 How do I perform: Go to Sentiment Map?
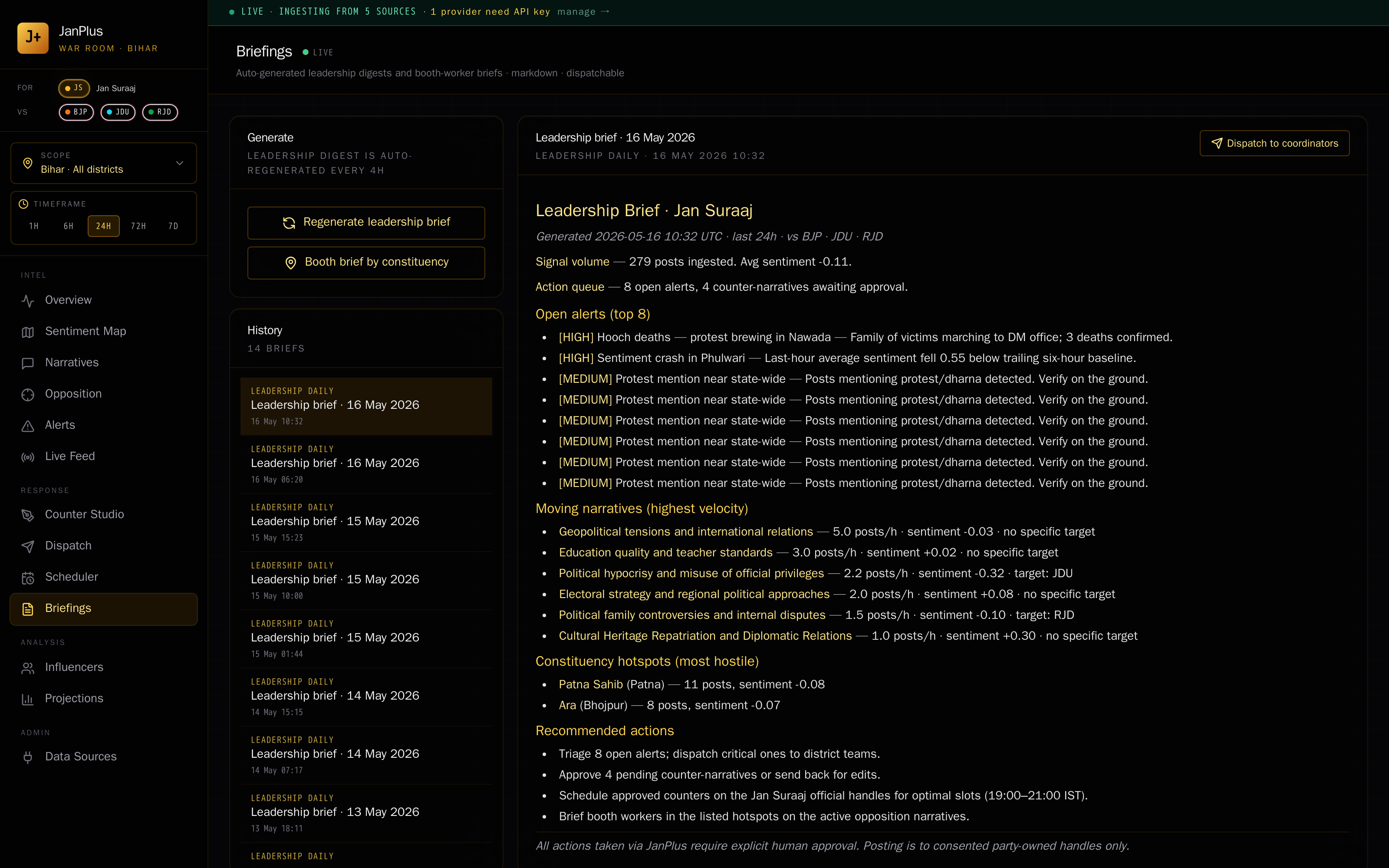[x=104, y=332]
